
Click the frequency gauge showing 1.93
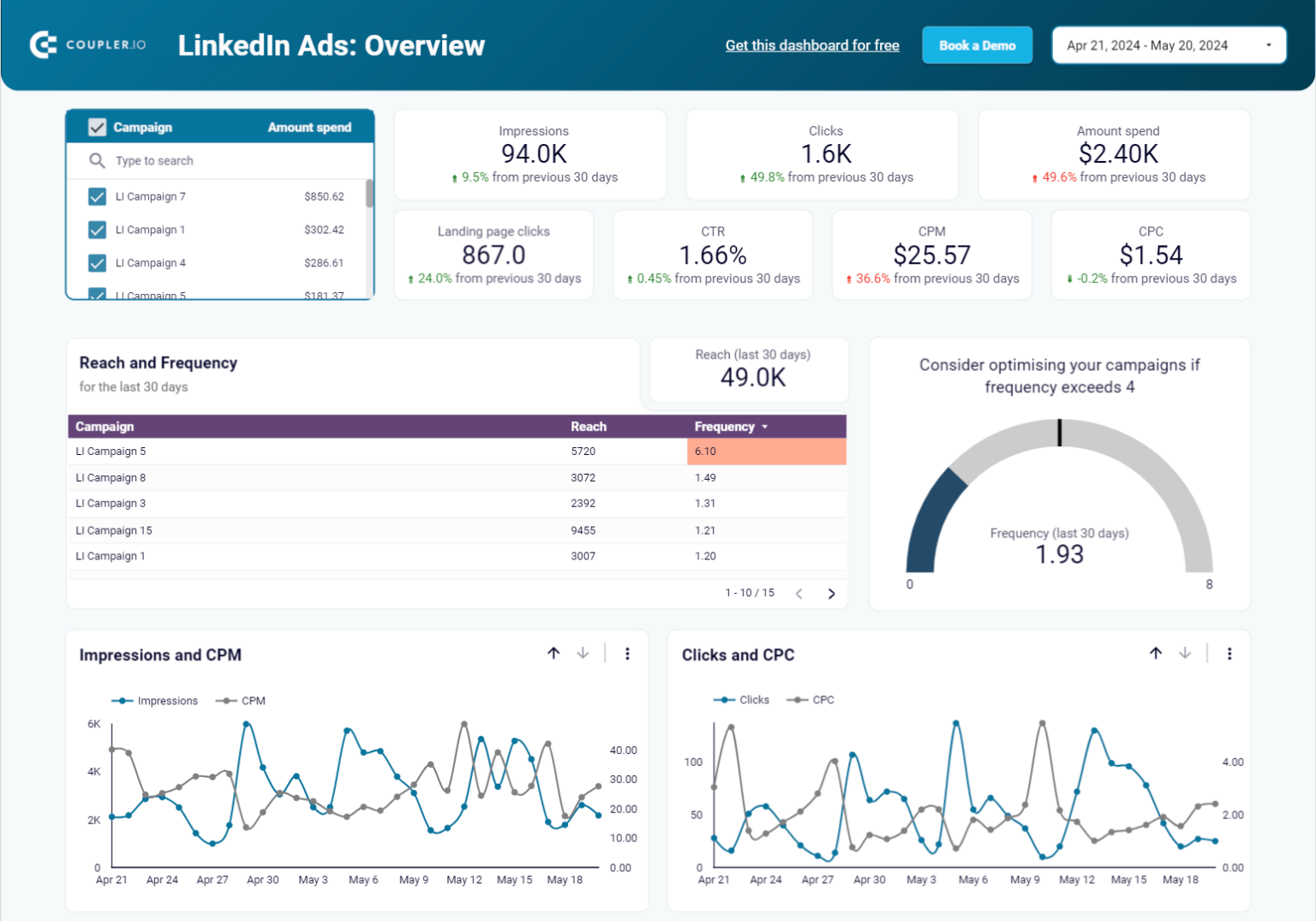[1060, 554]
